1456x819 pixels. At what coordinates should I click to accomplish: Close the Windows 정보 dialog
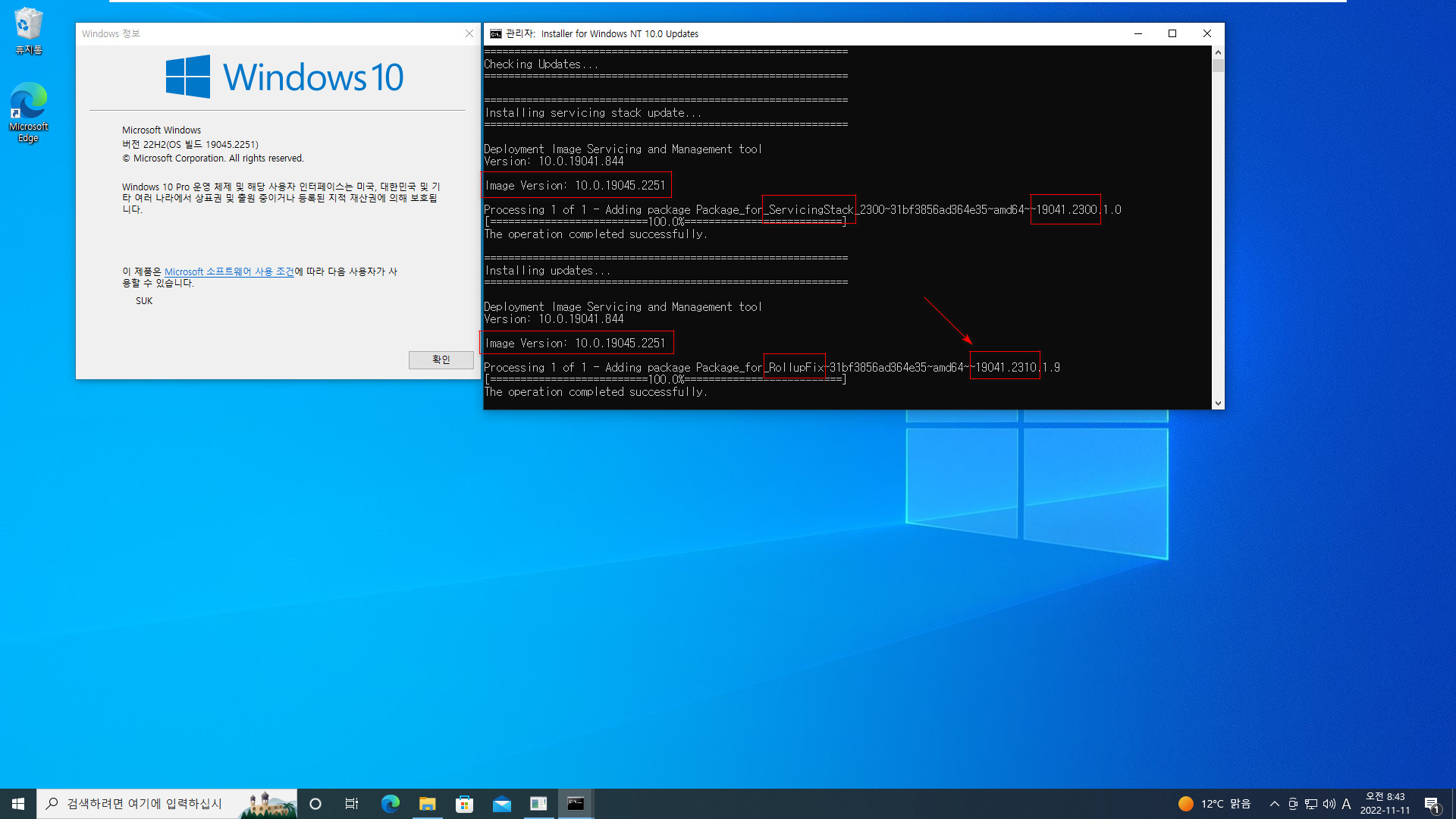[469, 33]
